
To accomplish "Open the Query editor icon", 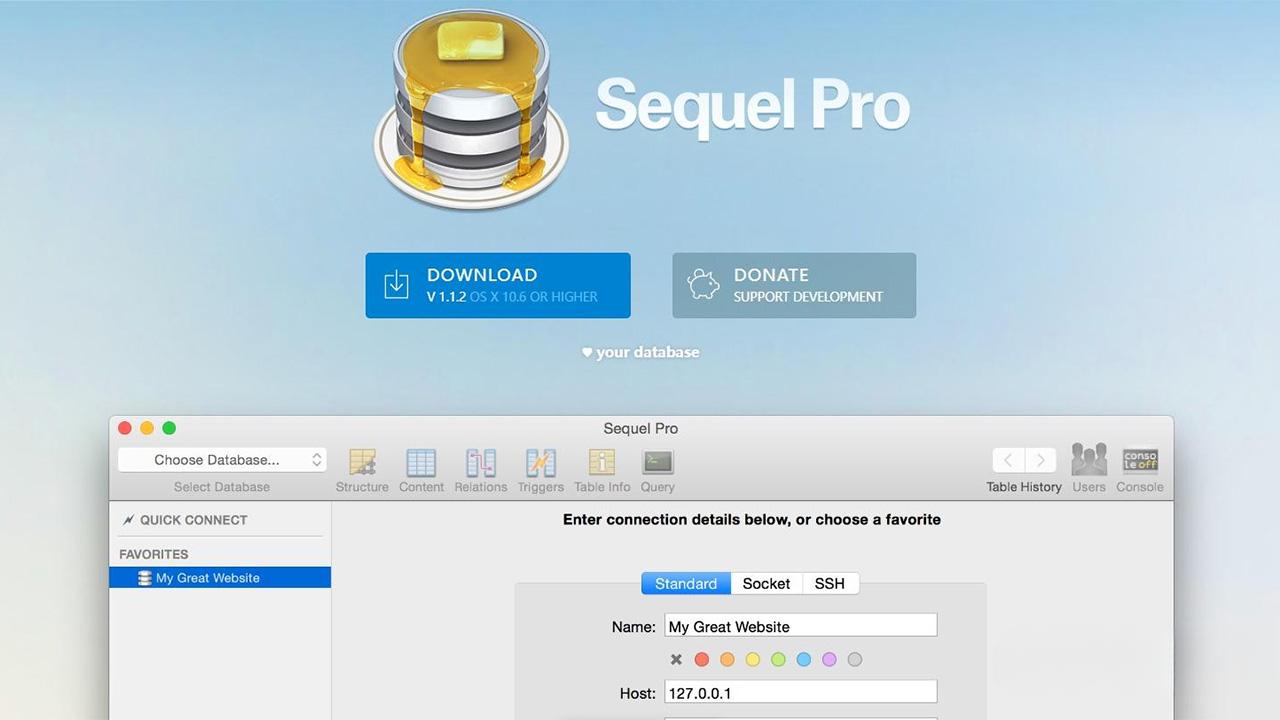I will pos(658,463).
